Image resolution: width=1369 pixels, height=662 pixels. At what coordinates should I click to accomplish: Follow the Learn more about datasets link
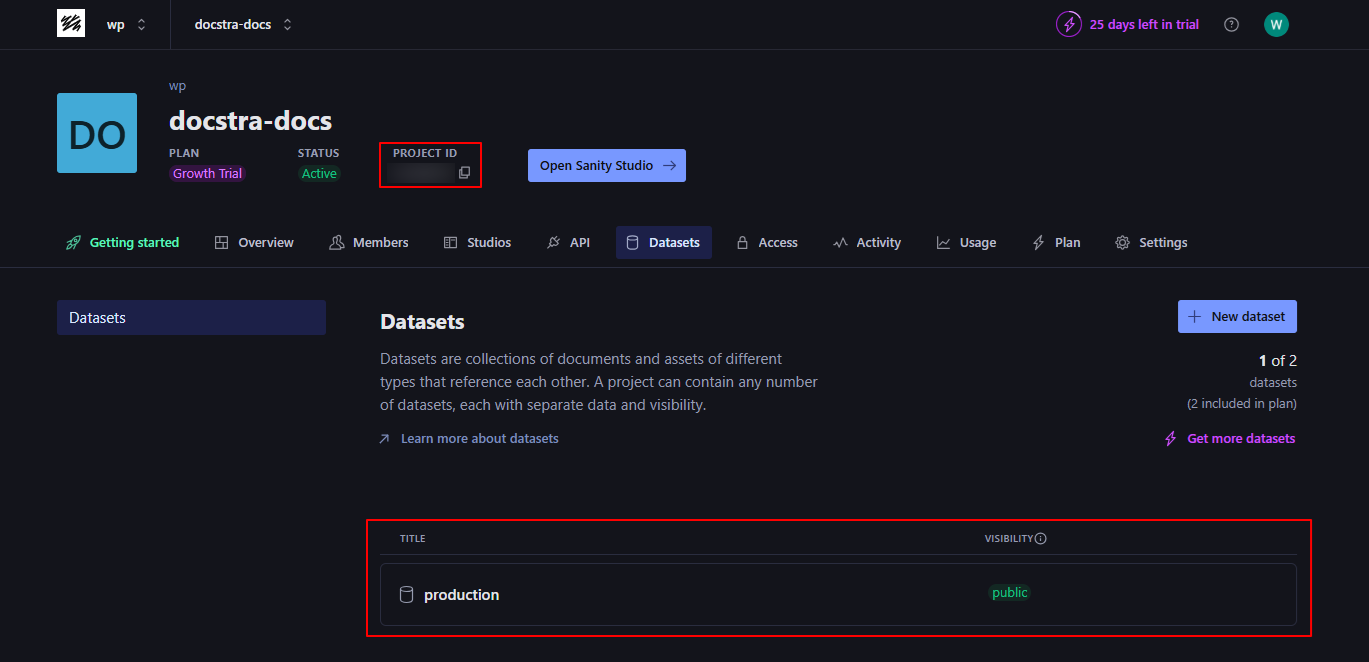click(x=479, y=439)
